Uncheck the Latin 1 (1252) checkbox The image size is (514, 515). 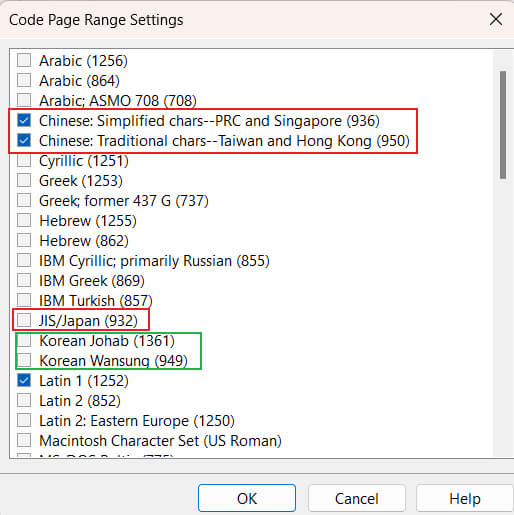(24, 381)
